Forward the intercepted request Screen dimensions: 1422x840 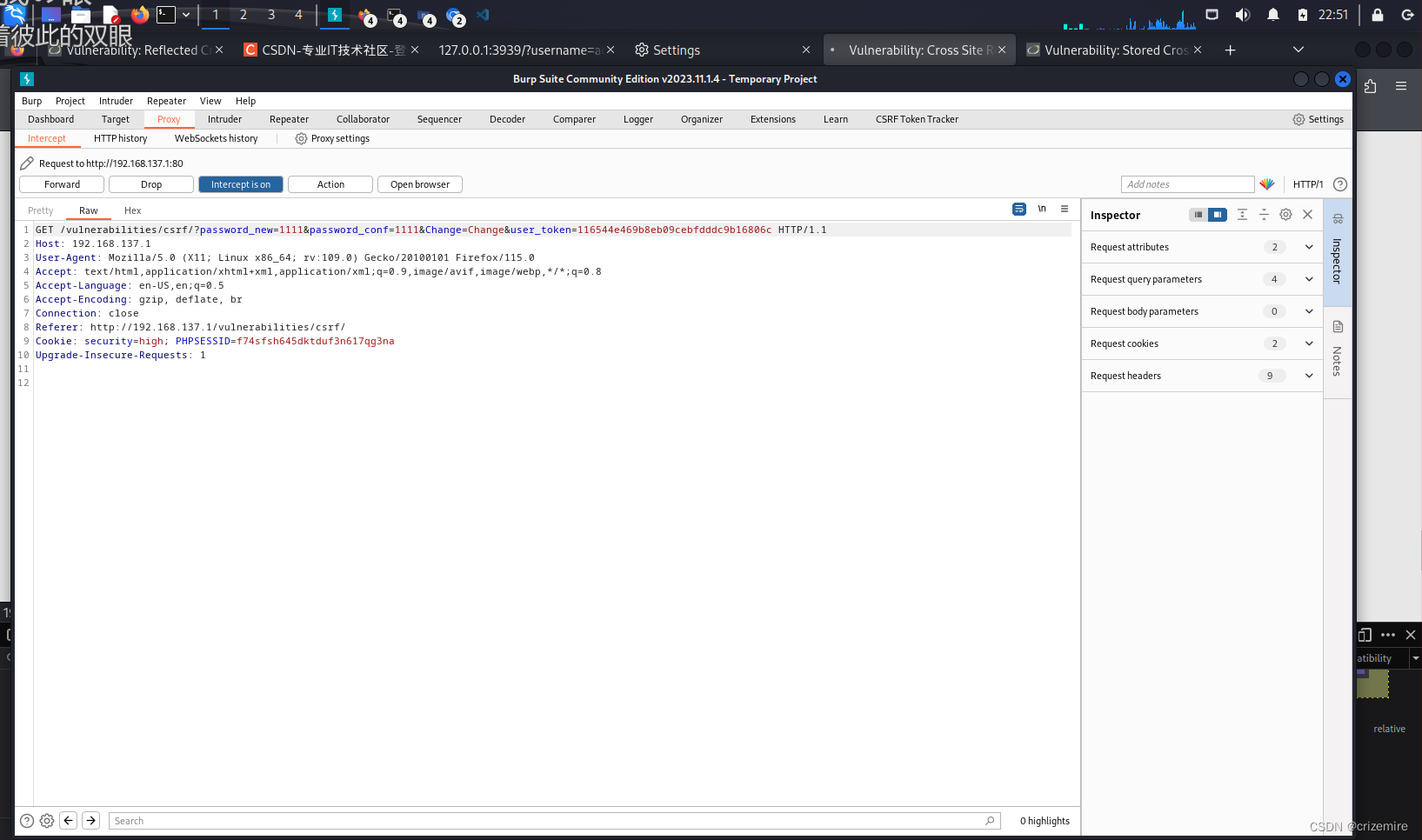click(61, 183)
